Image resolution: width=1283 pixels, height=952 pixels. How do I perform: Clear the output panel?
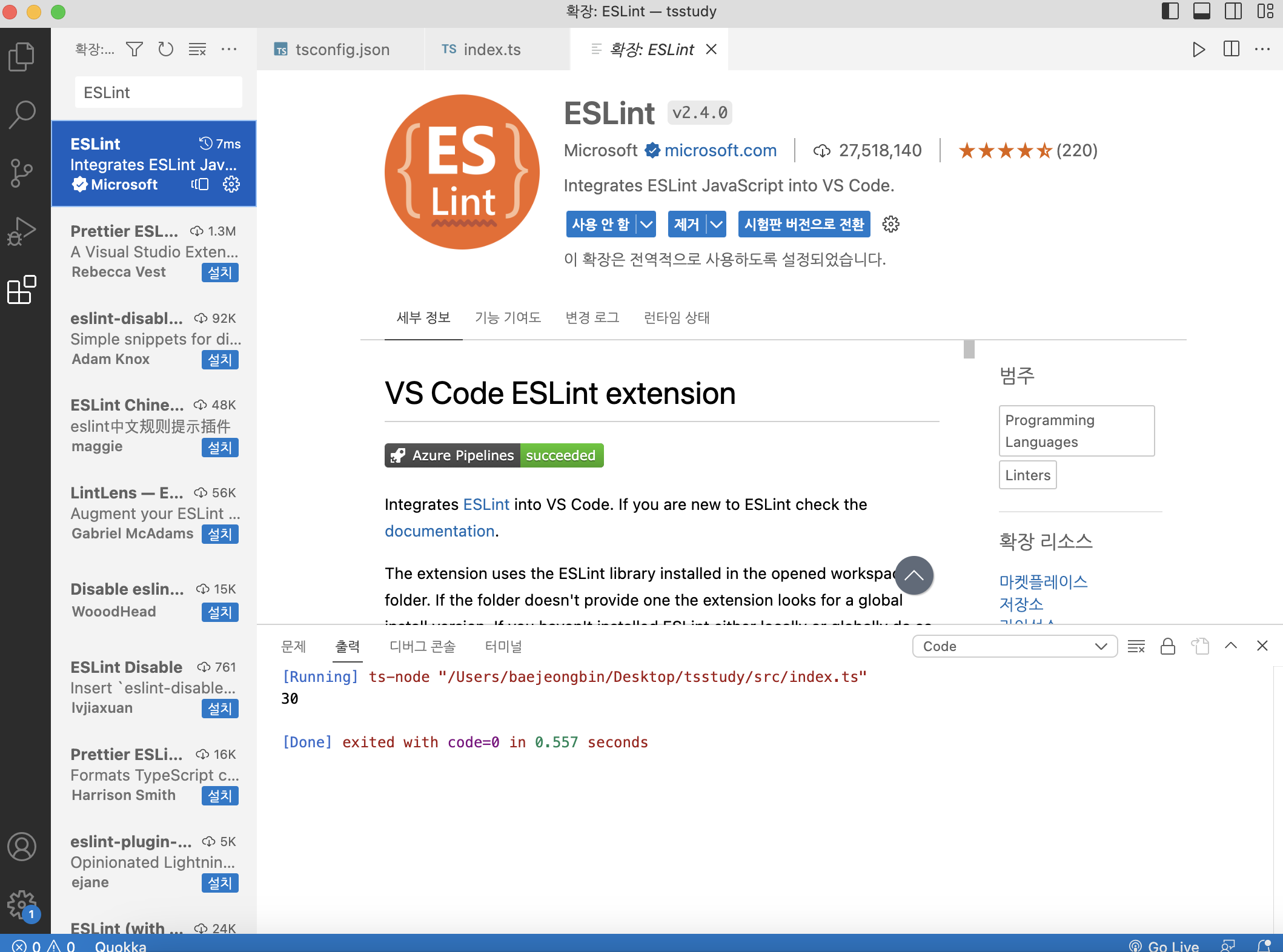point(1136,646)
